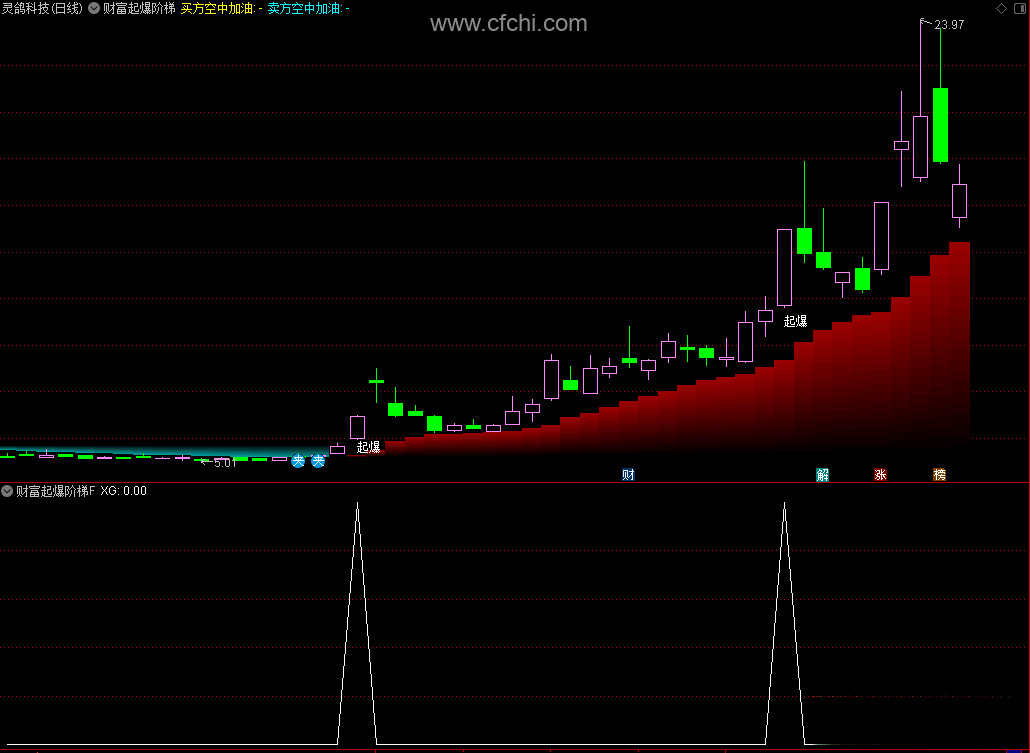Click the lower 起爆 signal label
Screen dimensions: 1030x753
pos(369,447)
